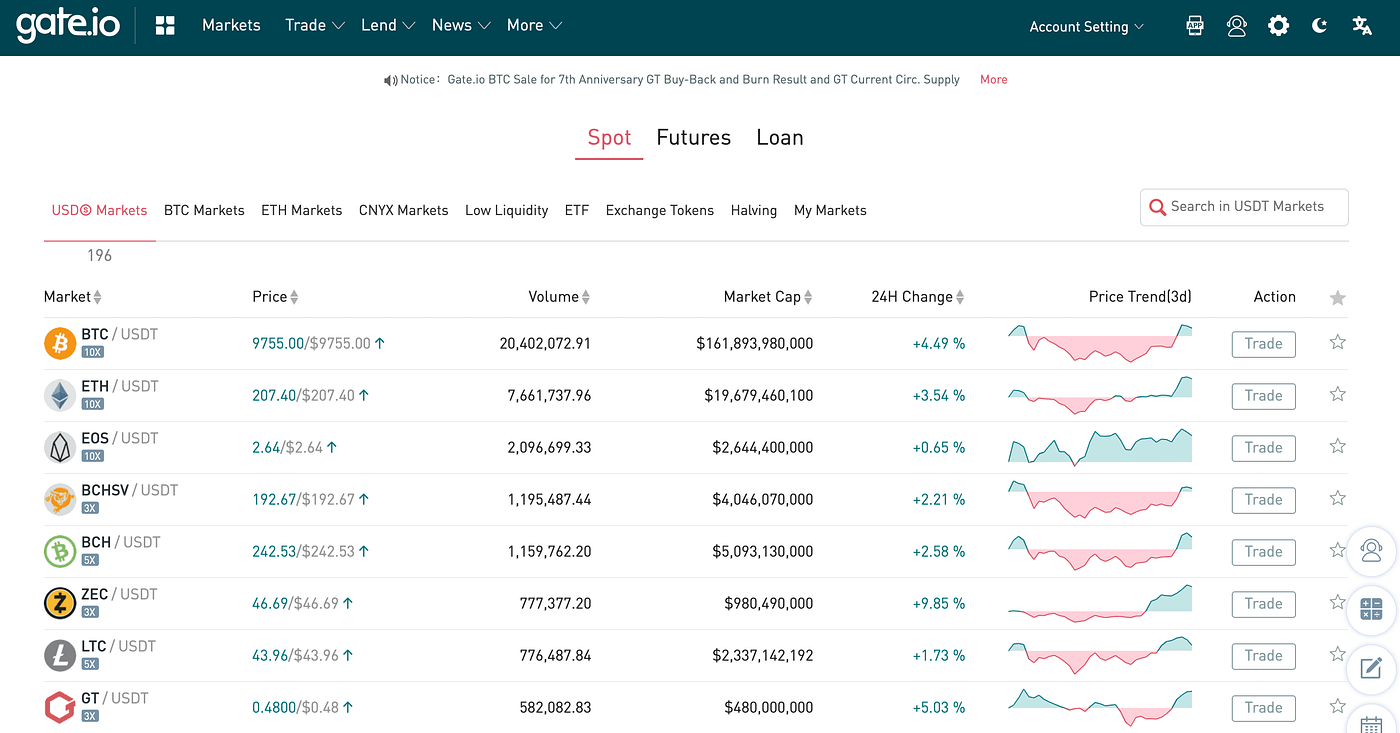Screen dimensions: 1400x733
Task: Click the BCHSV coin icon
Action: 60,499
